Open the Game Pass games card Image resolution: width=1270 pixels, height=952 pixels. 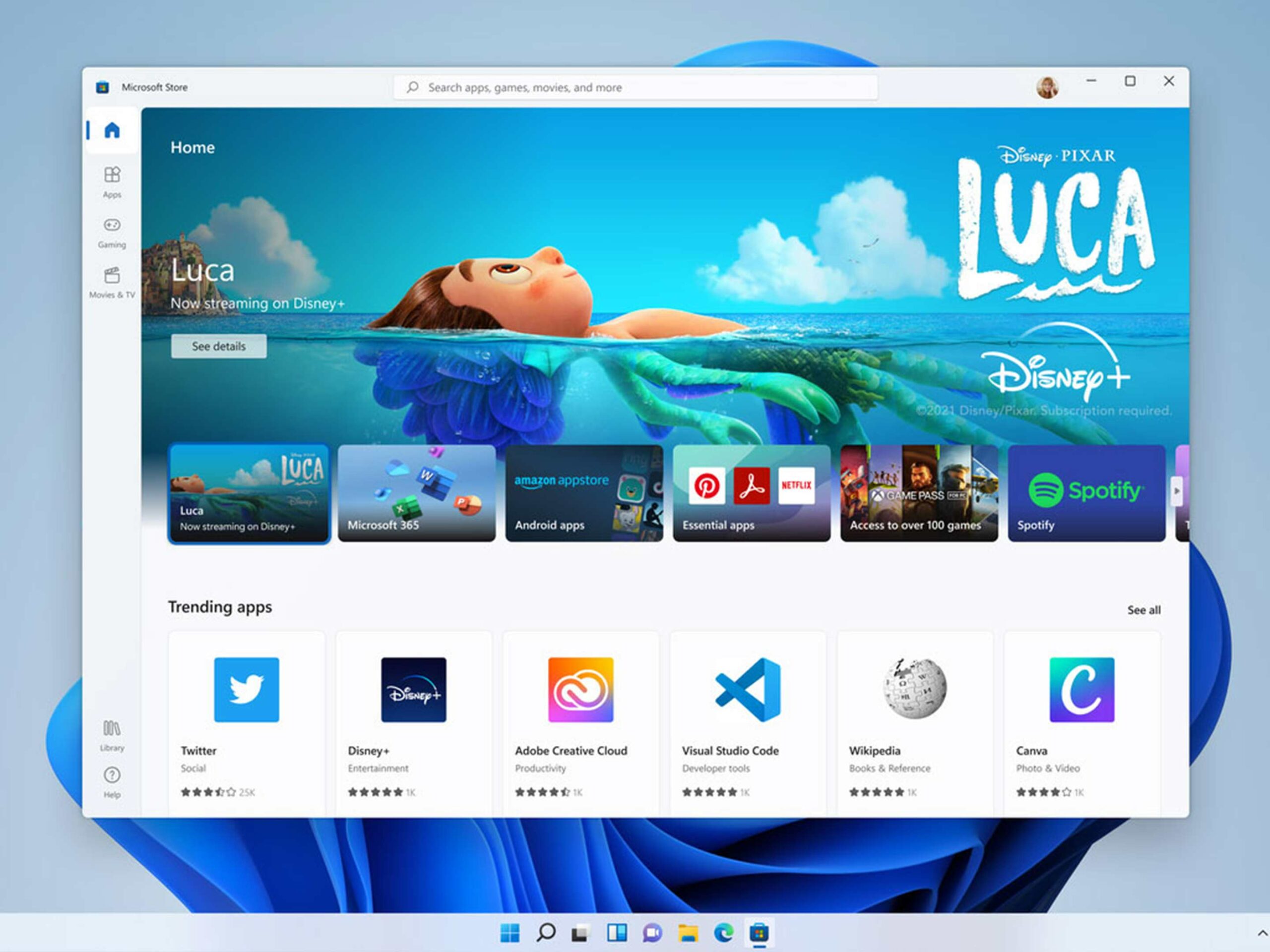pos(919,493)
